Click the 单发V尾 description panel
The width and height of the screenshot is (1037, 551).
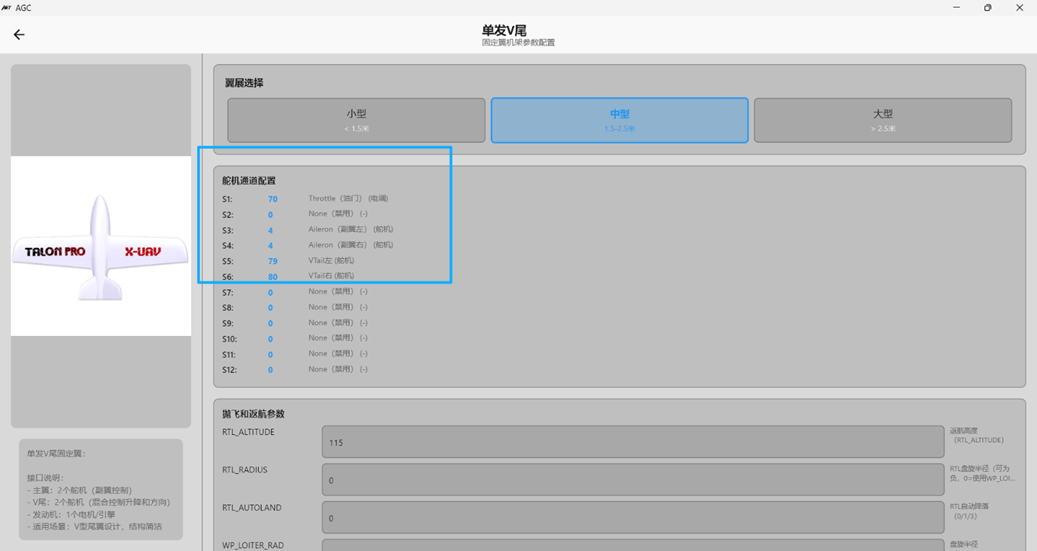coord(101,490)
